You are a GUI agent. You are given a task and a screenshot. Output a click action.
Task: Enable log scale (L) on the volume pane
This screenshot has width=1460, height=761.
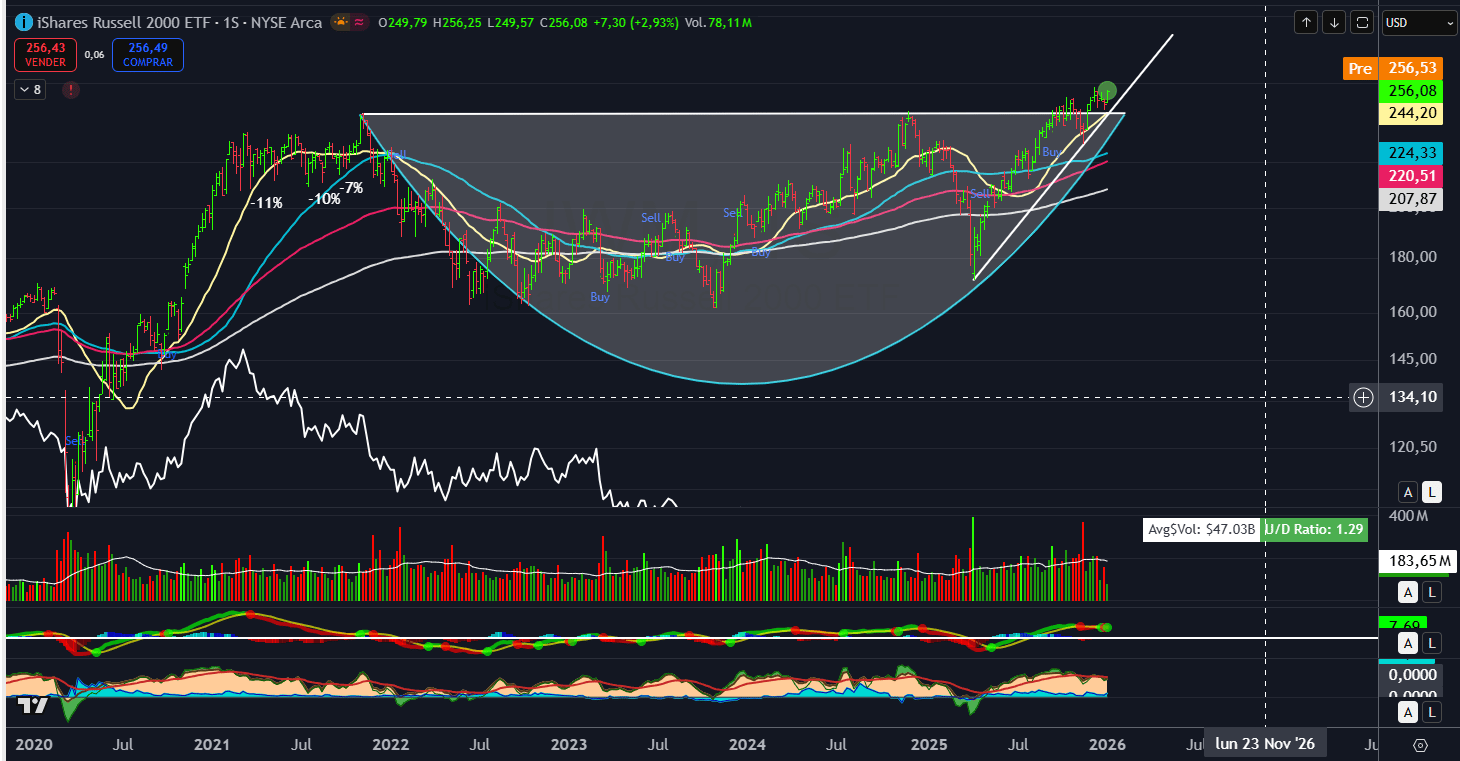pos(1433,593)
